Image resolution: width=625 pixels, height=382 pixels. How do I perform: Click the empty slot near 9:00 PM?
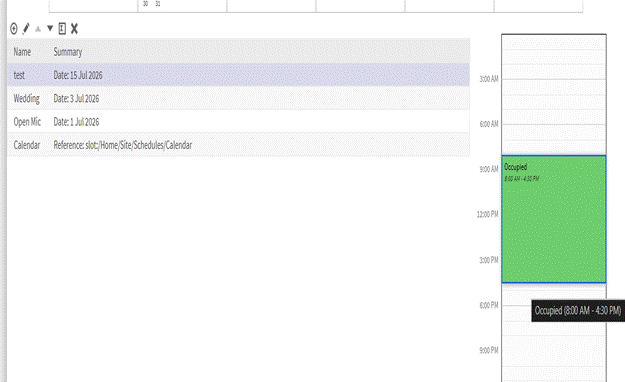[554, 350]
